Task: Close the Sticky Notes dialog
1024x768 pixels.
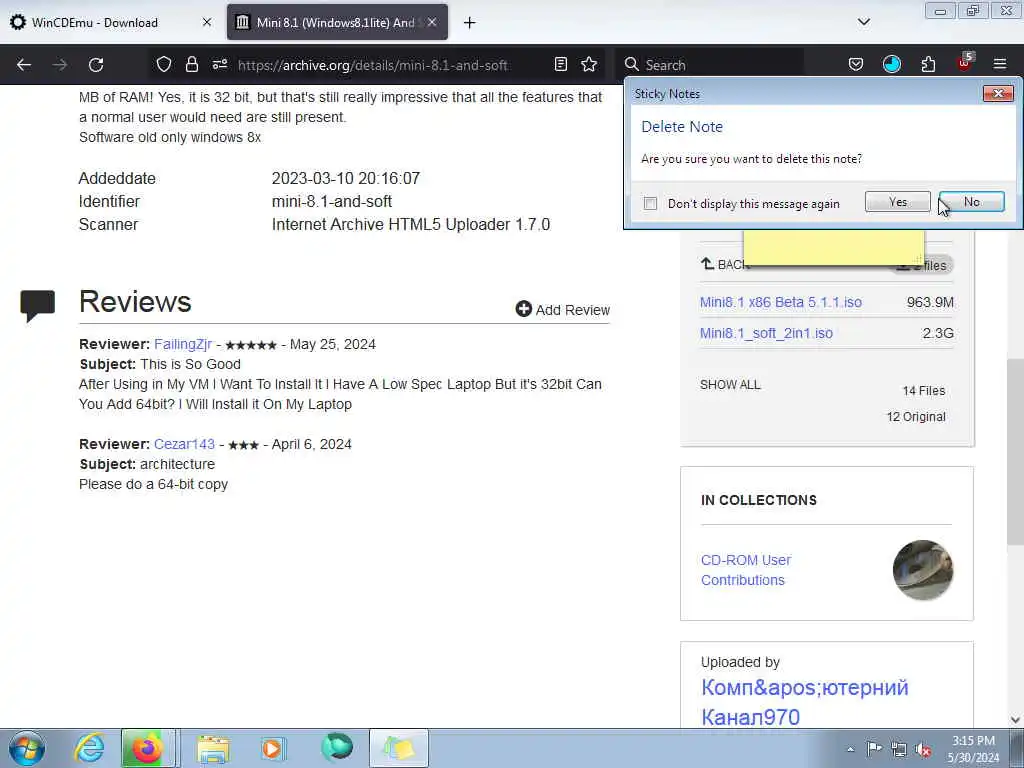Action: [998, 93]
